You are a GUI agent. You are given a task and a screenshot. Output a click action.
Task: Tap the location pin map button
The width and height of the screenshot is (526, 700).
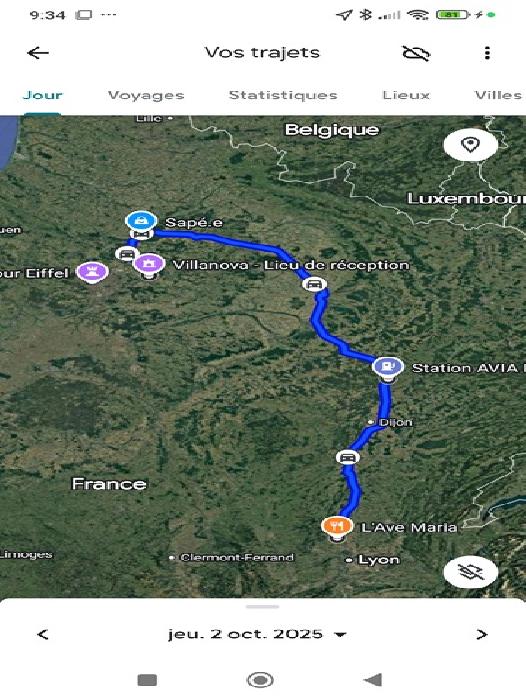470,145
